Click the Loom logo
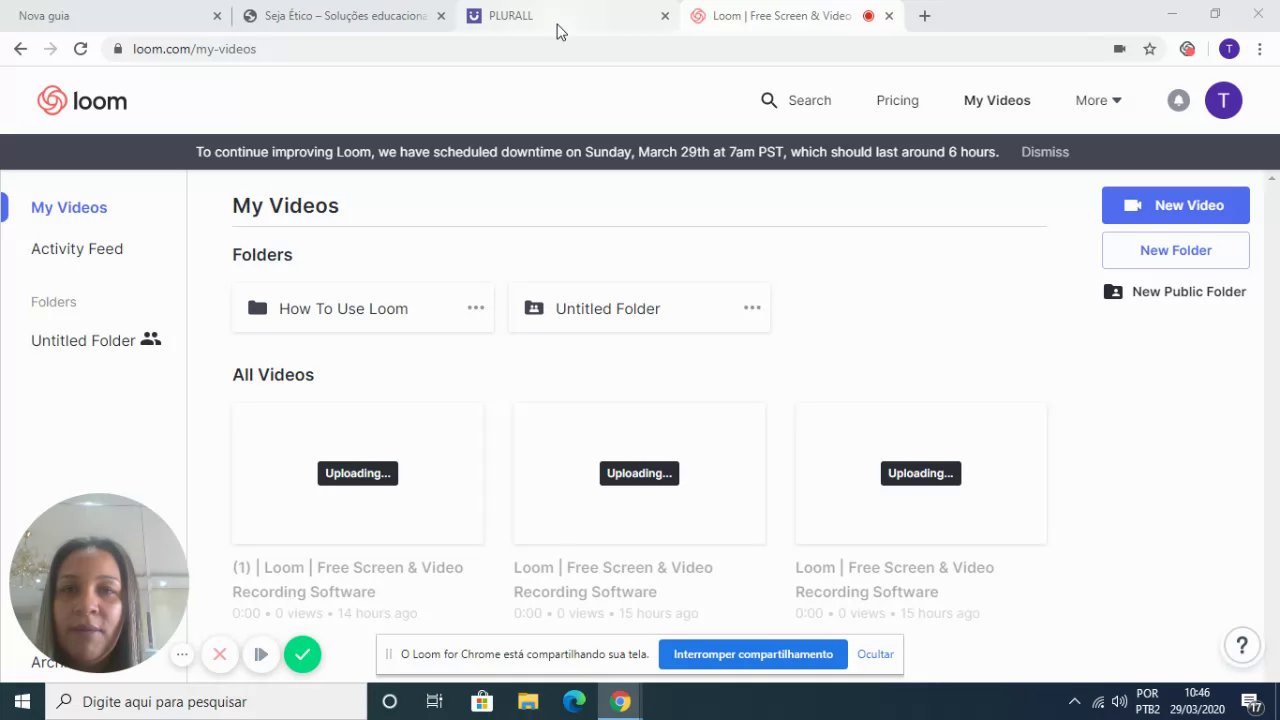The image size is (1280, 720). (82, 100)
